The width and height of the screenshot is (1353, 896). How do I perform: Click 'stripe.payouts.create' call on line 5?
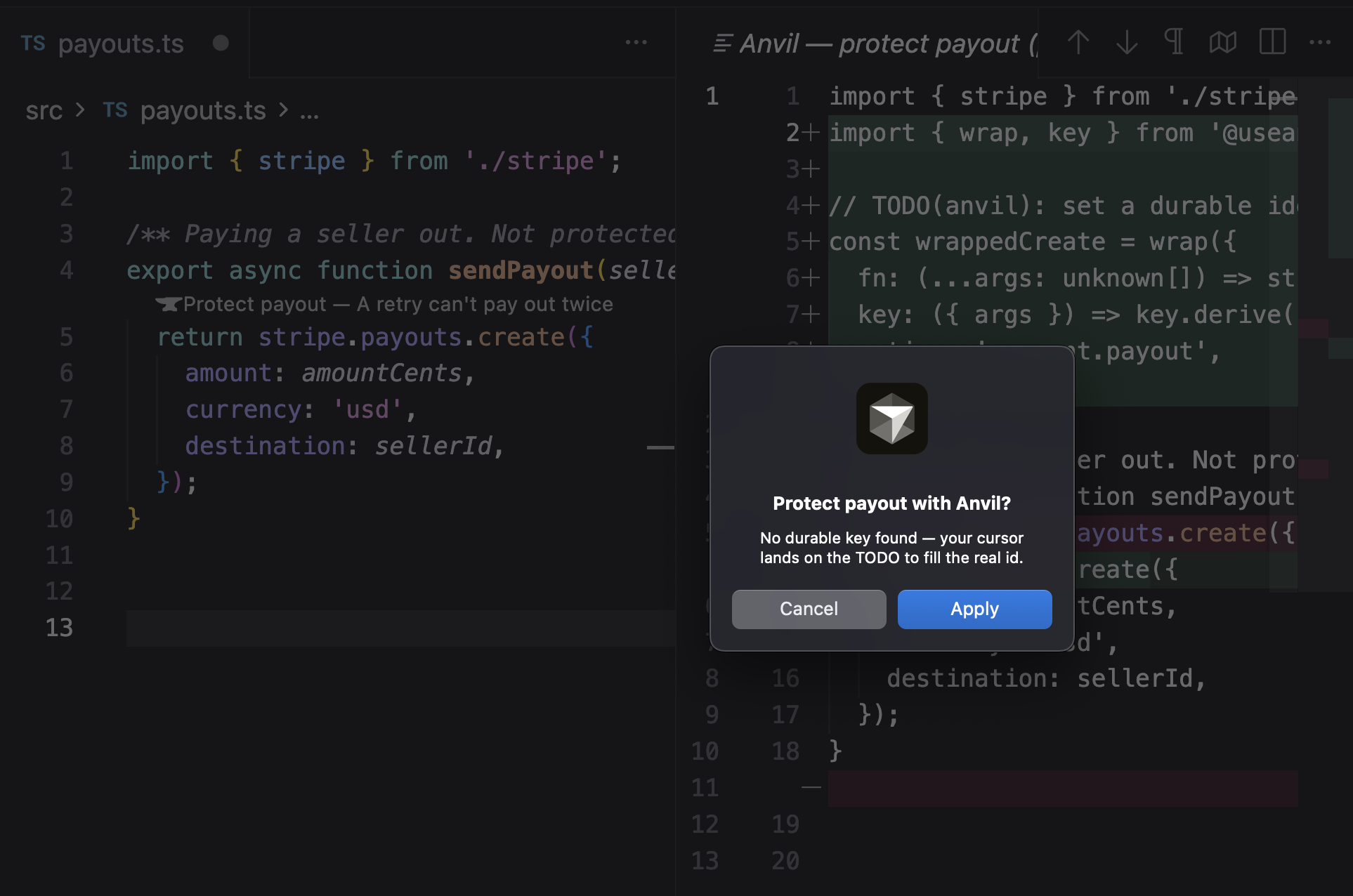tap(412, 337)
